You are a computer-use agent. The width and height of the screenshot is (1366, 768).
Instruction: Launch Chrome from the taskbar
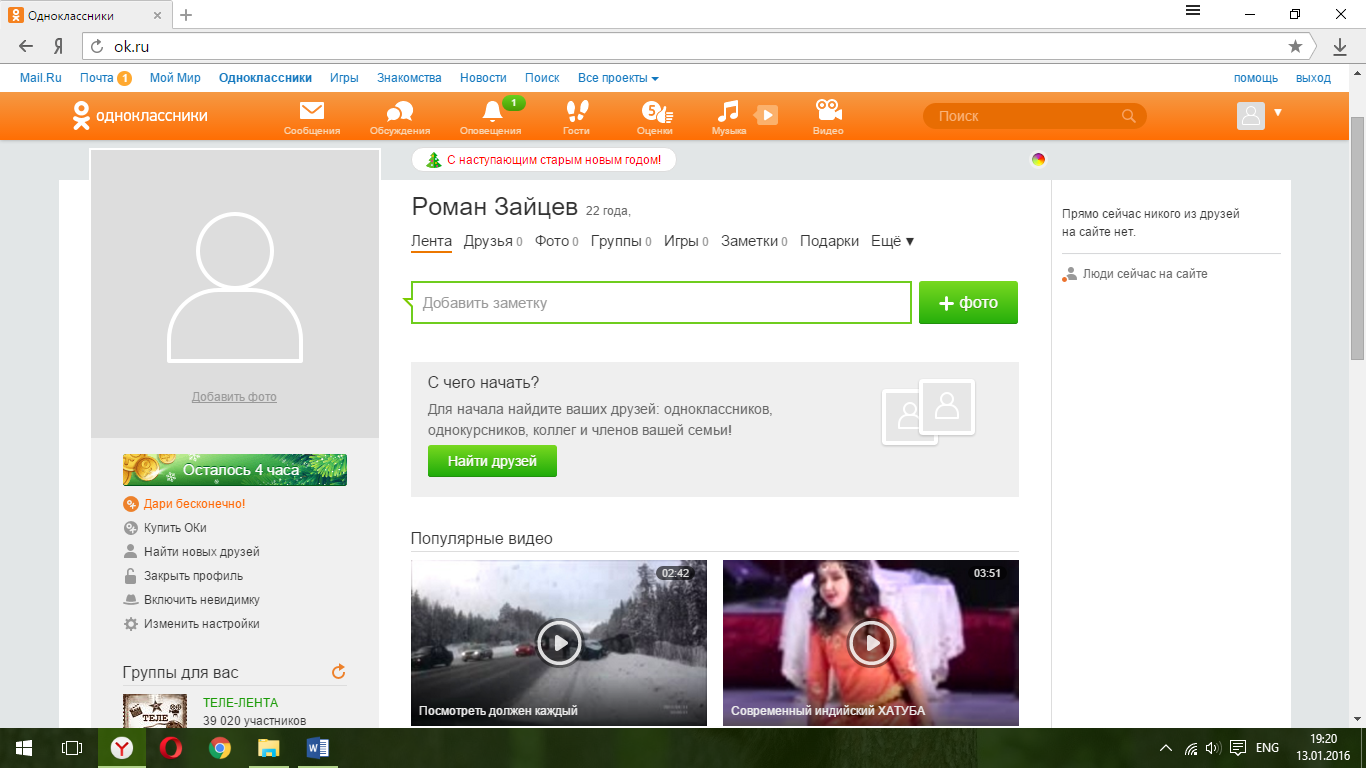[219, 748]
